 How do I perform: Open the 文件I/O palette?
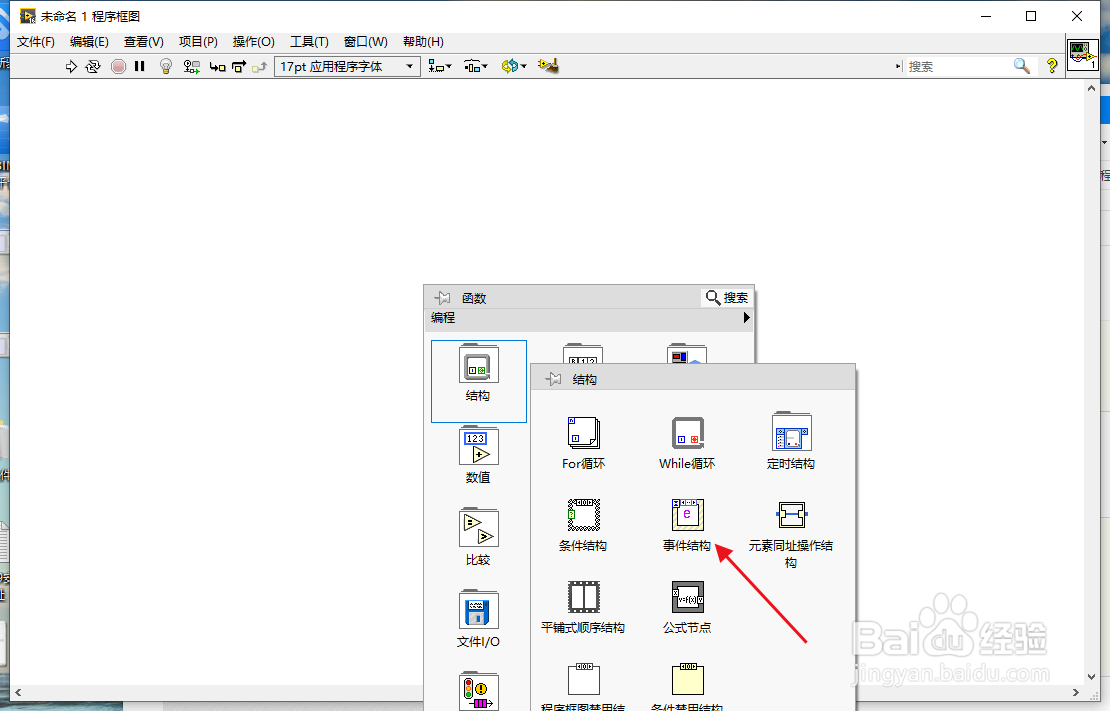479,620
